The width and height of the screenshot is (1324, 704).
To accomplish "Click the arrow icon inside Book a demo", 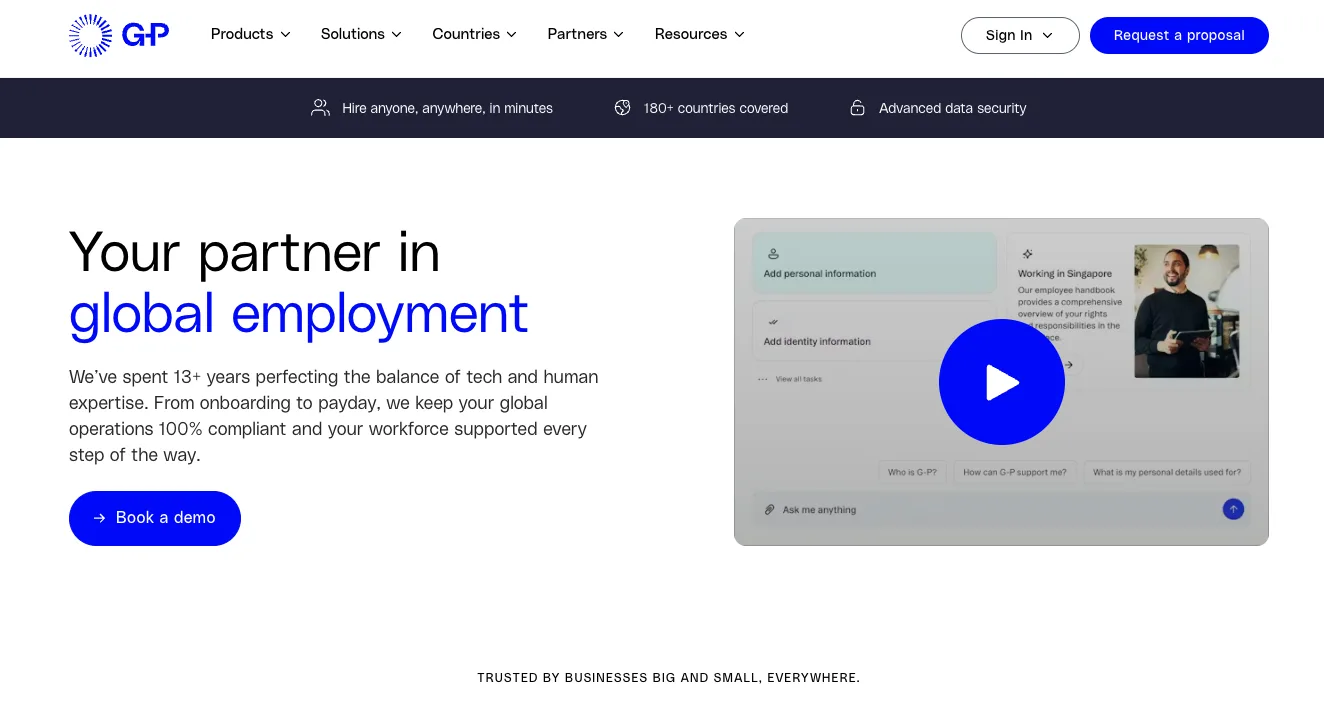I will [99, 518].
